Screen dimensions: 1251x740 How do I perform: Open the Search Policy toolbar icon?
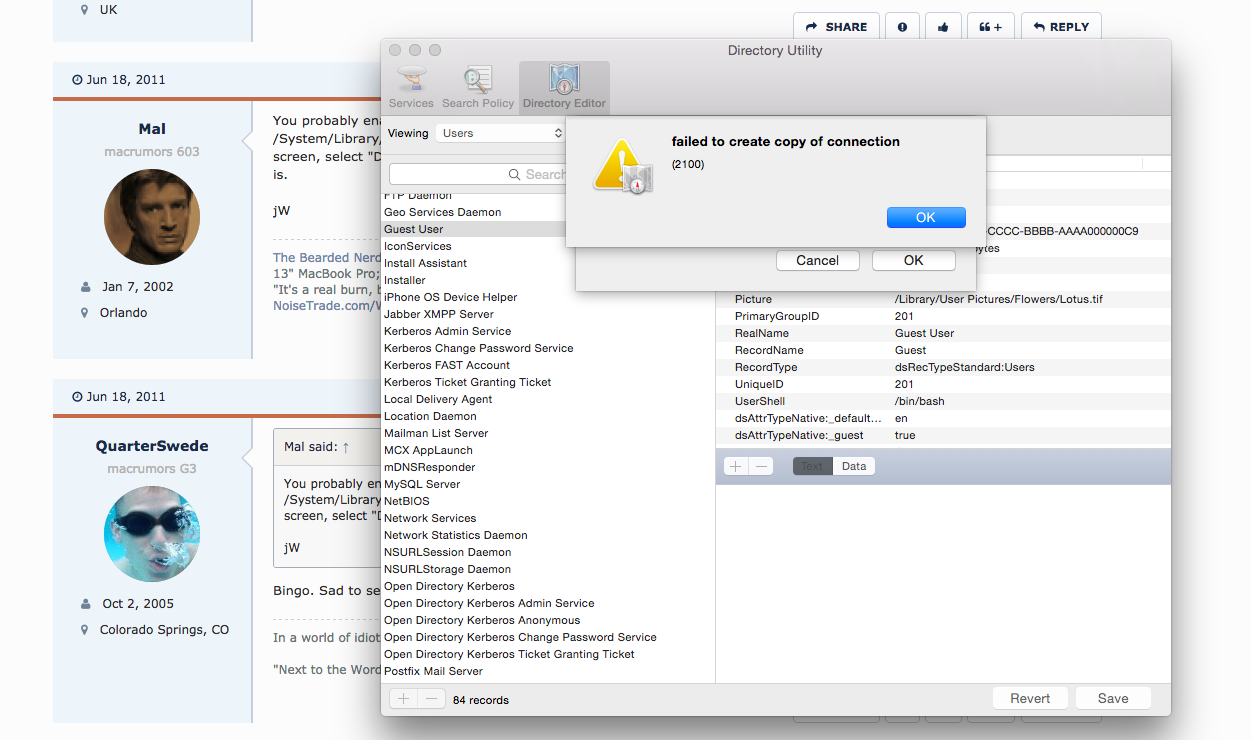478,87
